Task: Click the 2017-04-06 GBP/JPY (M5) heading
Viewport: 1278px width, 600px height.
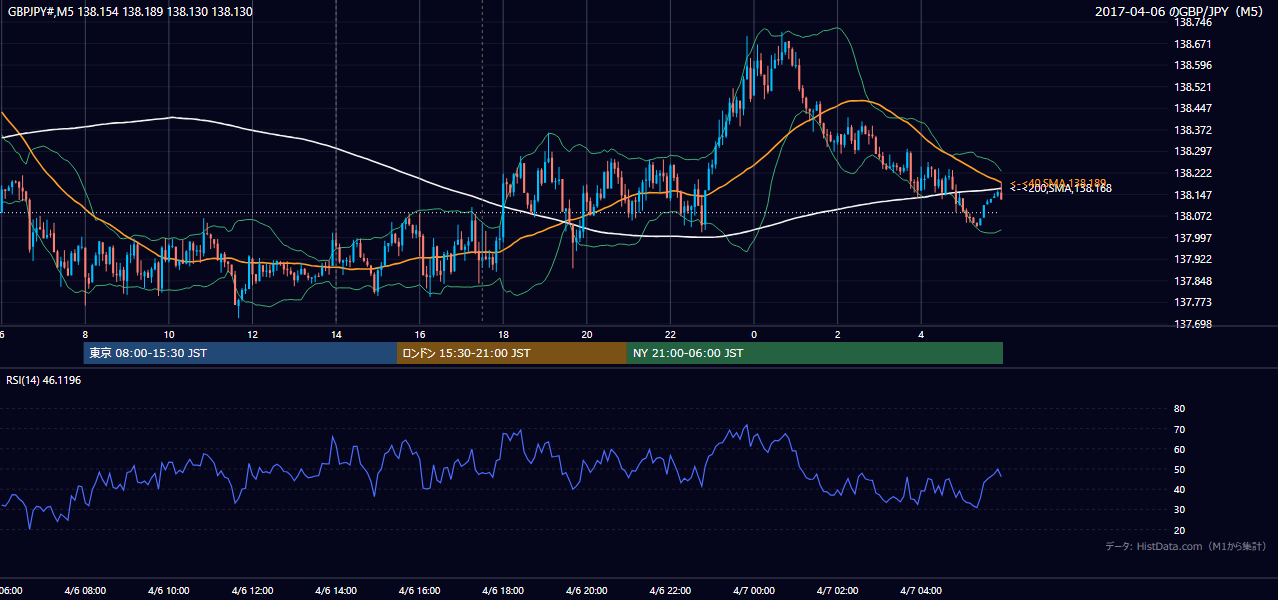Action: (1181, 11)
